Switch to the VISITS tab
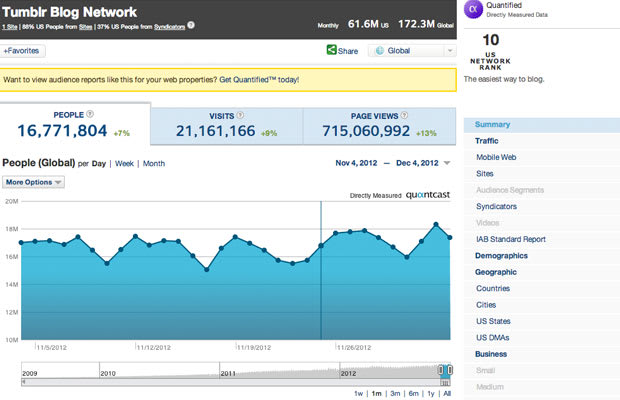This screenshot has height=400, width=620. pos(227,126)
